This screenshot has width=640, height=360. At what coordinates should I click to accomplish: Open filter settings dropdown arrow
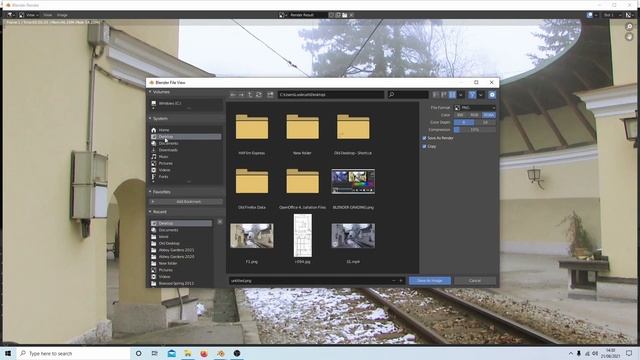click(480, 95)
